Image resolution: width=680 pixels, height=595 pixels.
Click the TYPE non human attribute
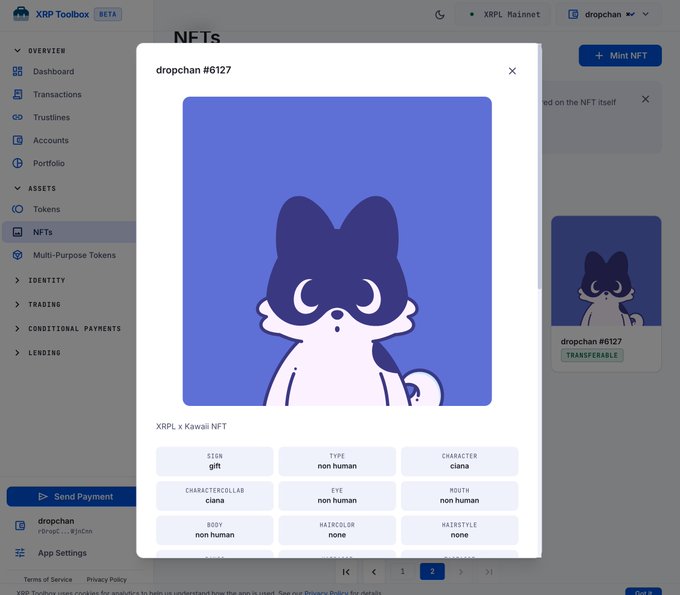(x=337, y=461)
